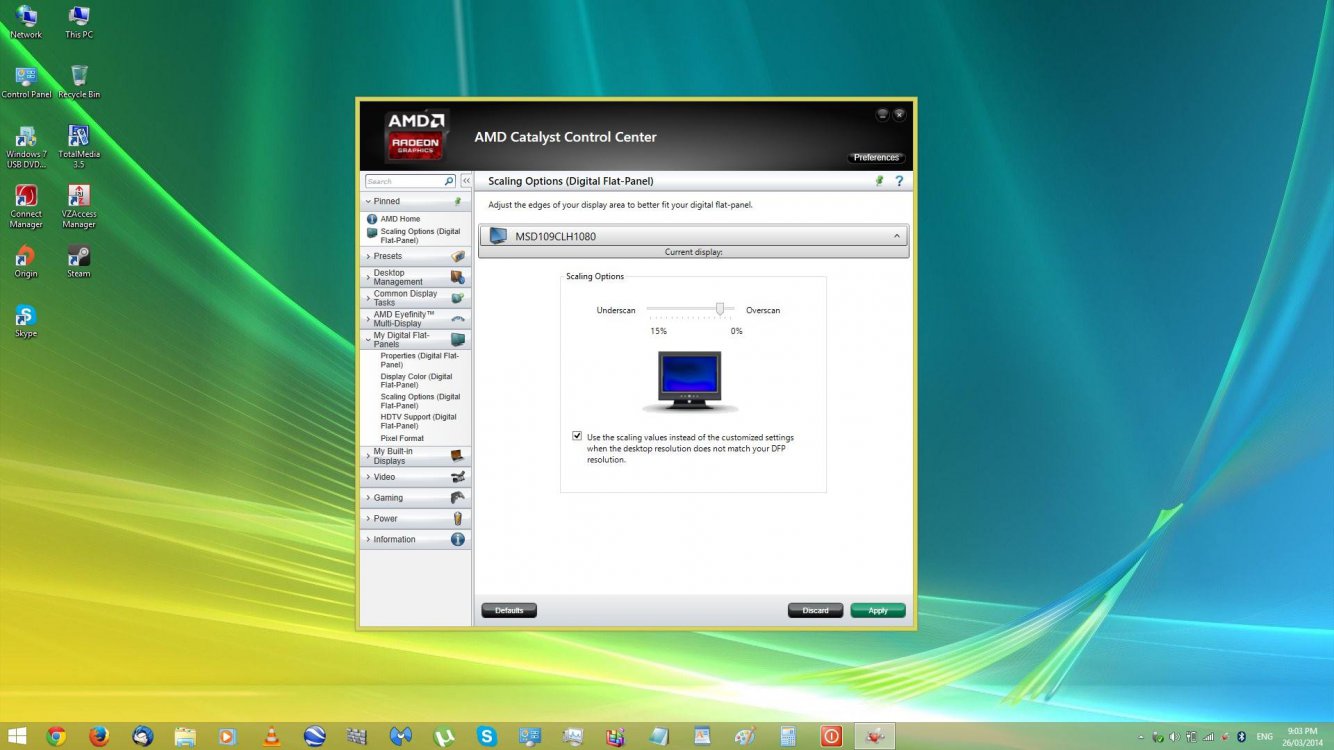Open Thunderbird from the taskbar
Screen dimensions: 1334x750
tap(142, 736)
